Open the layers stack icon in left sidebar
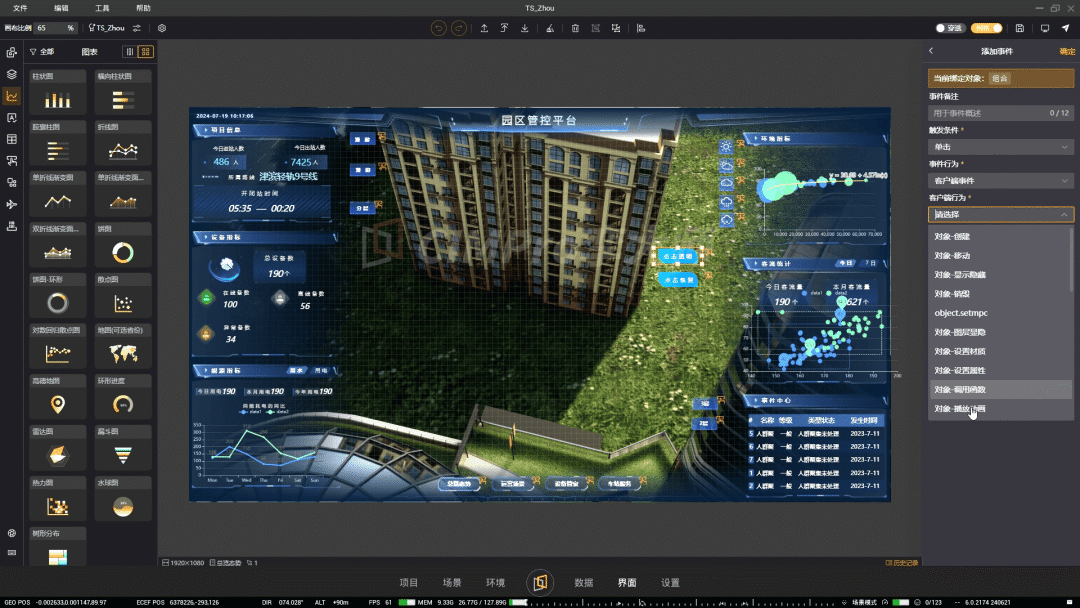The width and height of the screenshot is (1080, 608). [12, 74]
